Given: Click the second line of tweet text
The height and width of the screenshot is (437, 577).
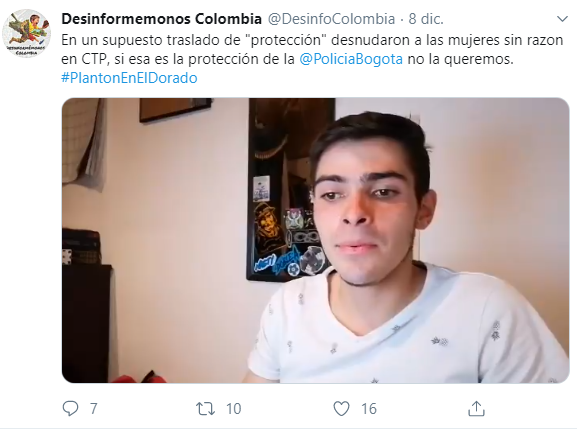Looking at the screenshot, I should coord(287,59).
